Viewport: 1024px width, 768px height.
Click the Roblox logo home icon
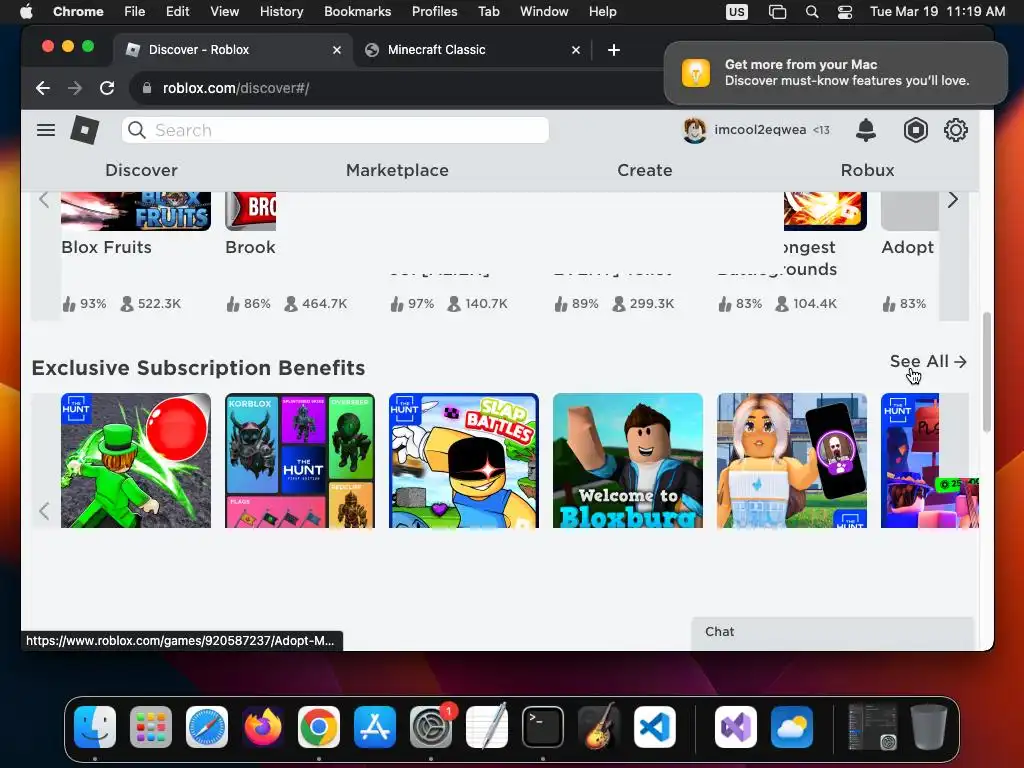click(x=85, y=130)
